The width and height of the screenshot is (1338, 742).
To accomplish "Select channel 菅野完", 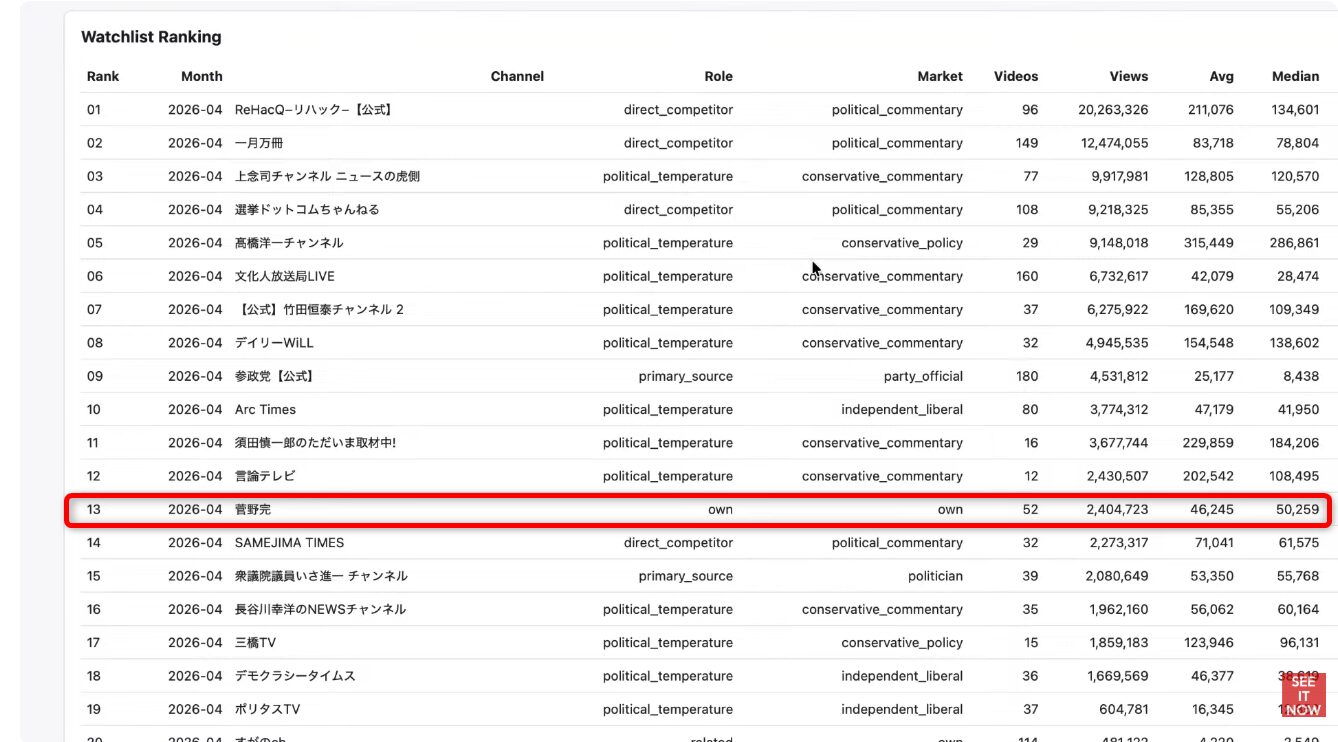I will pyautogui.click(x=253, y=510).
